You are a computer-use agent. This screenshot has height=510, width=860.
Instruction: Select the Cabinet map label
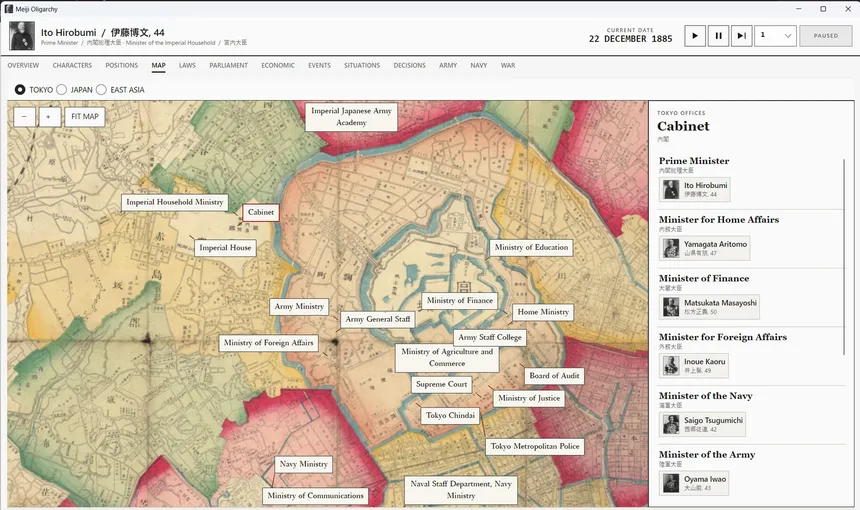click(261, 212)
